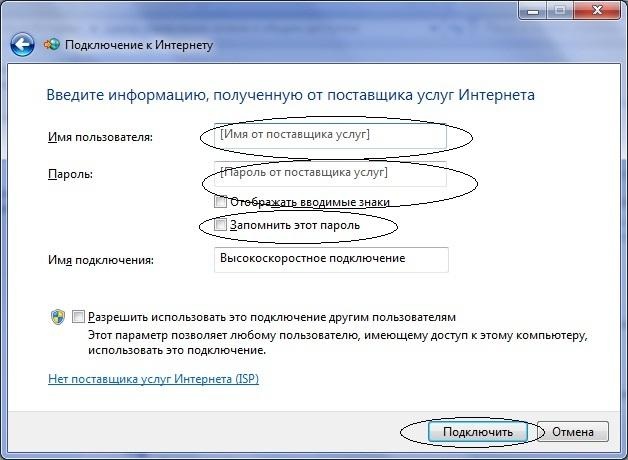
Task: Focus the Имя пользователя input field
Action: point(330,136)
